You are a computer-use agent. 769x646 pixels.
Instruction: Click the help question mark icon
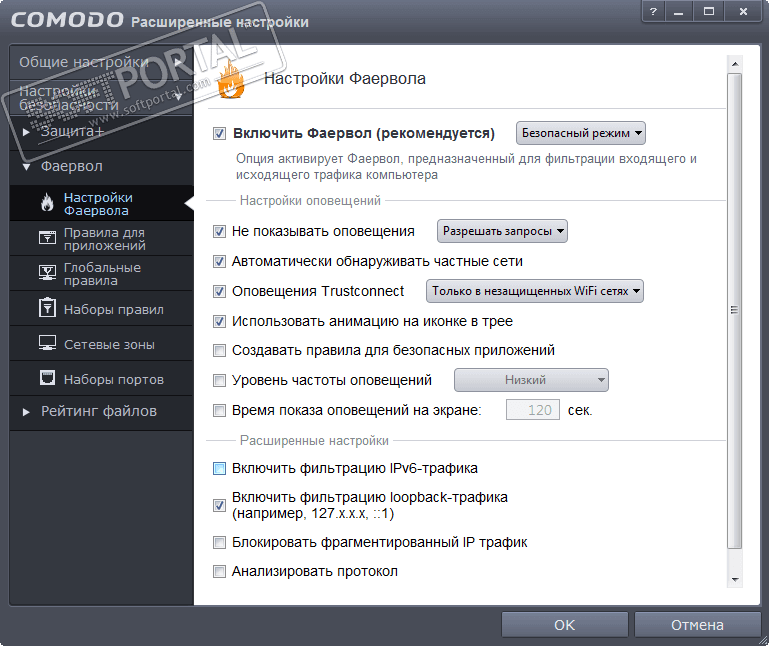652,12
